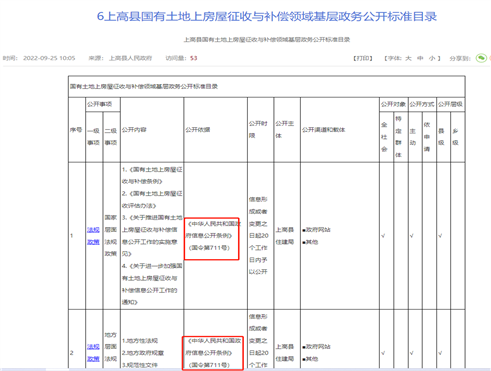Click the 主动 checkmark in row 1
This screenshot has height=371, width=491.
(412, 236)
